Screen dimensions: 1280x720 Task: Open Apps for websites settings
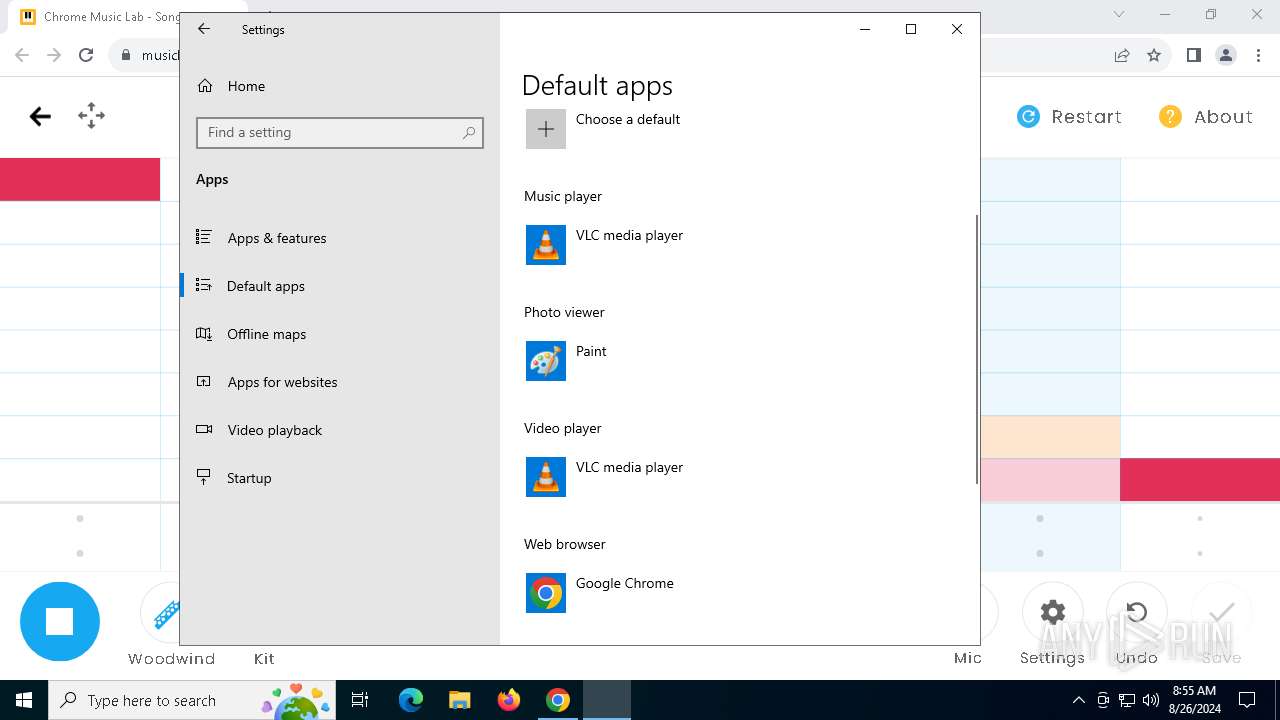pyautogui.click(x=340, y=382)
